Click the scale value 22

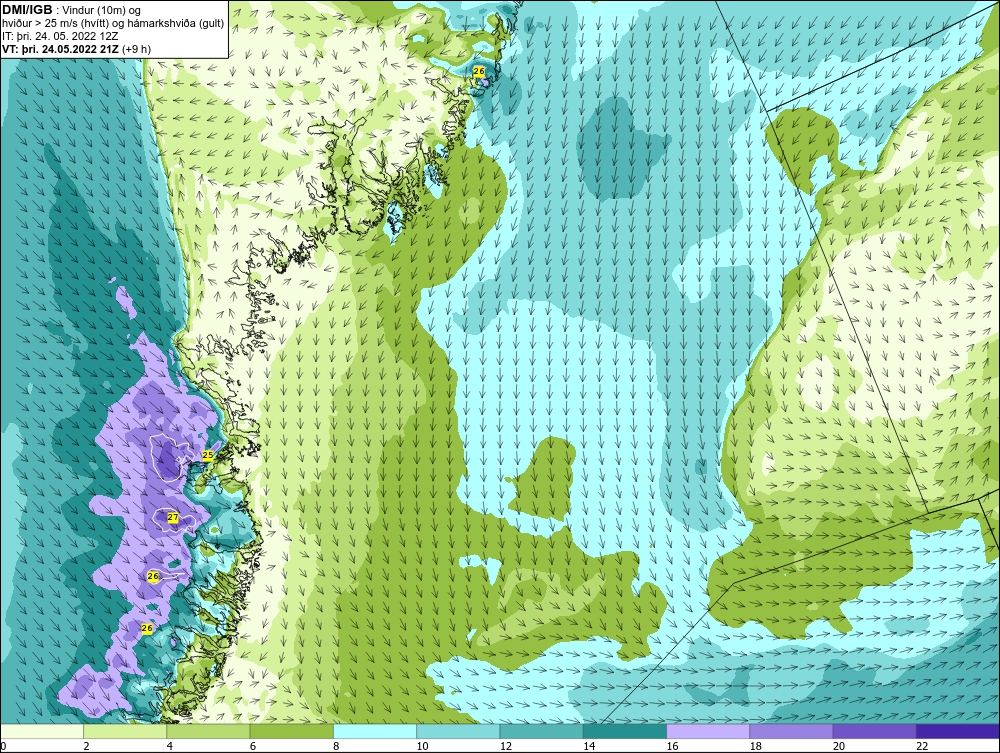click(923, 747)
